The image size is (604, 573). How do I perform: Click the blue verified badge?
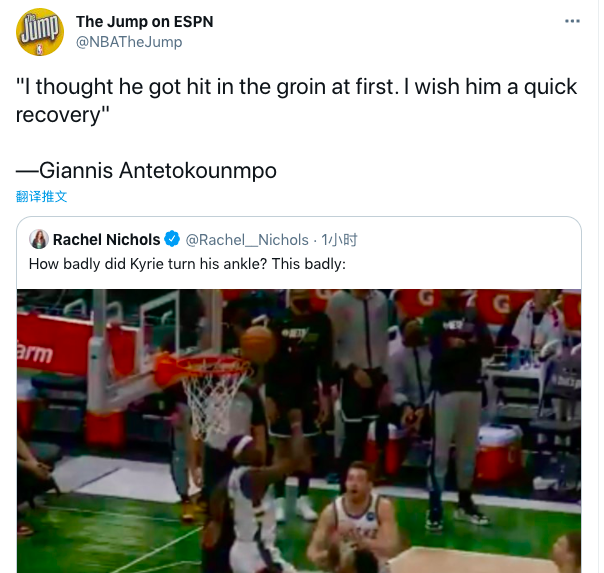tap(172, 240)
